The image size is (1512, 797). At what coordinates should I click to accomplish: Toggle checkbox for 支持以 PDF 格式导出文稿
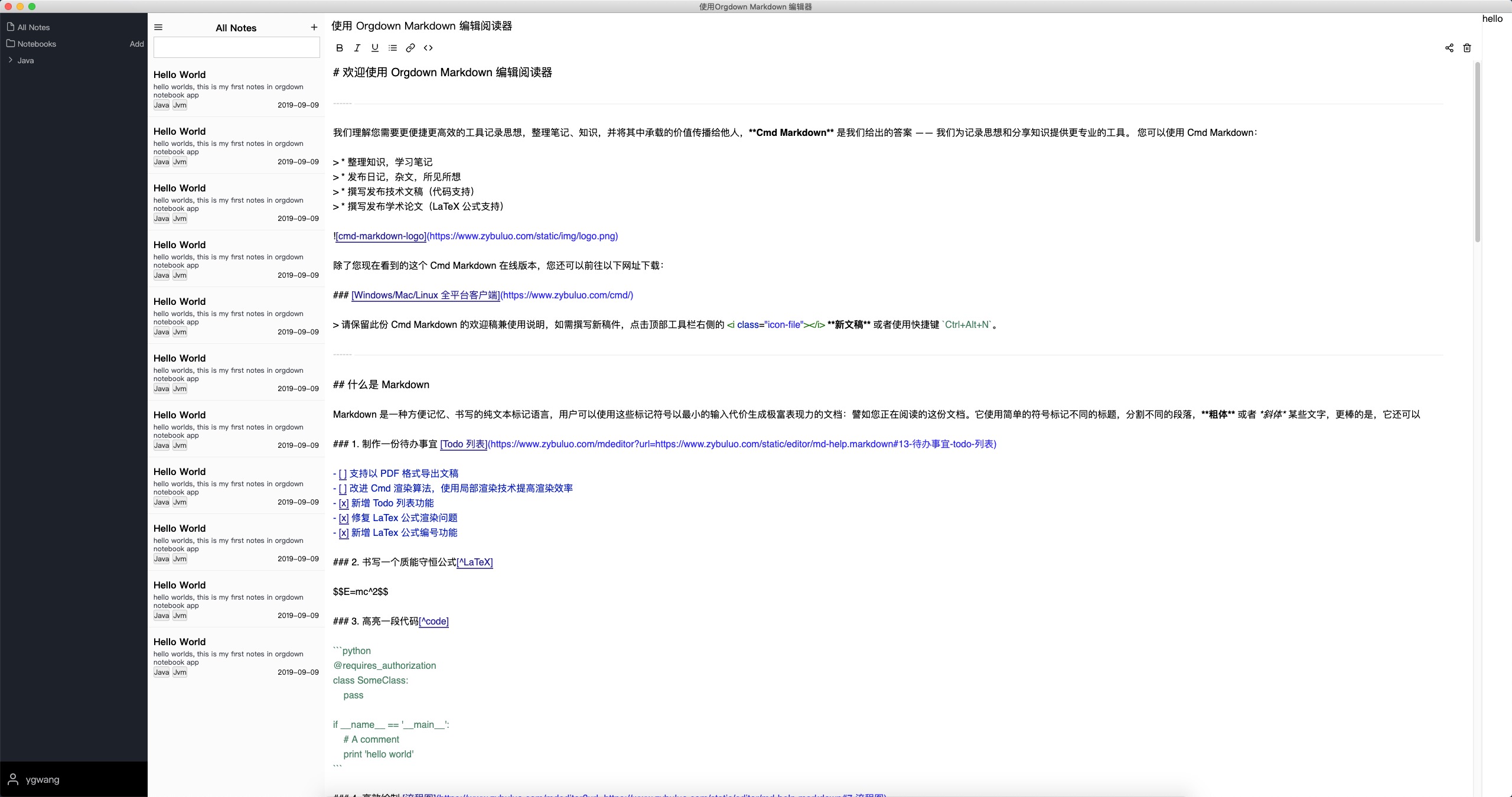tap(343, 473)
